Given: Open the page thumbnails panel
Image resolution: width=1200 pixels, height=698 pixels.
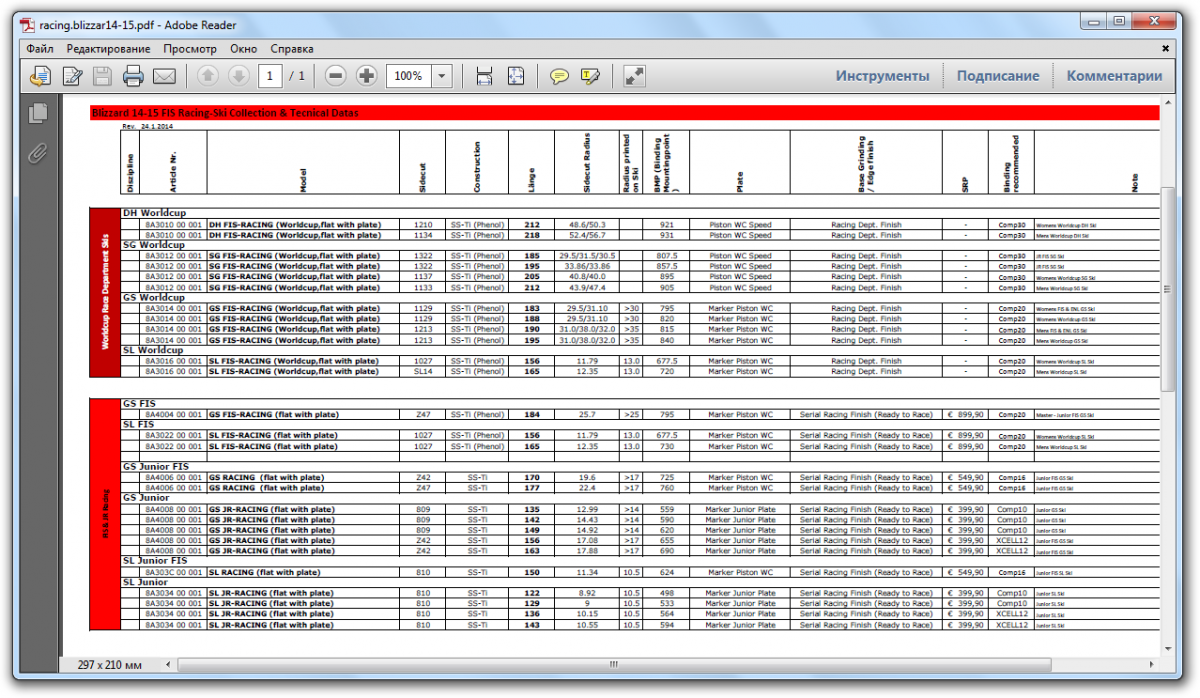Looking at the screenshot, I should (38, 113).
